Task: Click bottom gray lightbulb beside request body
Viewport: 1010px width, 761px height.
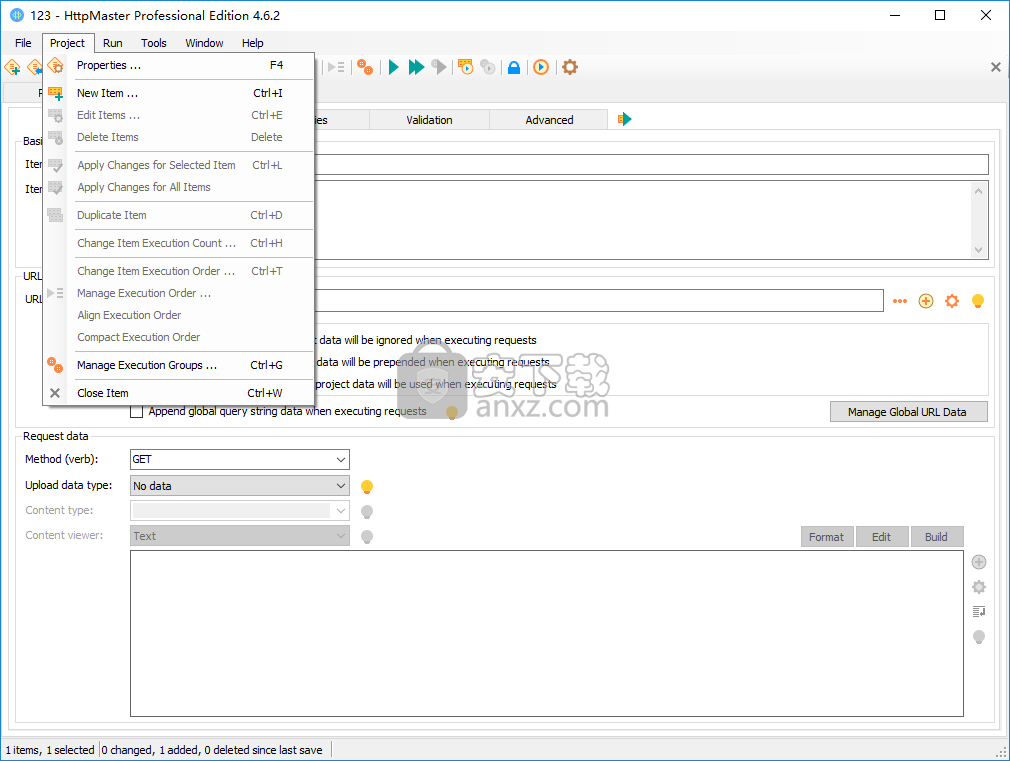Action: [x=979, y=637]
